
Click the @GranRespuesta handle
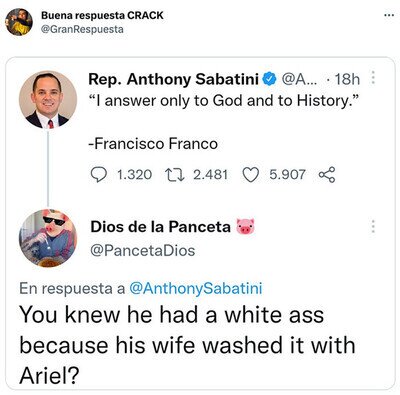coord(82,29)
